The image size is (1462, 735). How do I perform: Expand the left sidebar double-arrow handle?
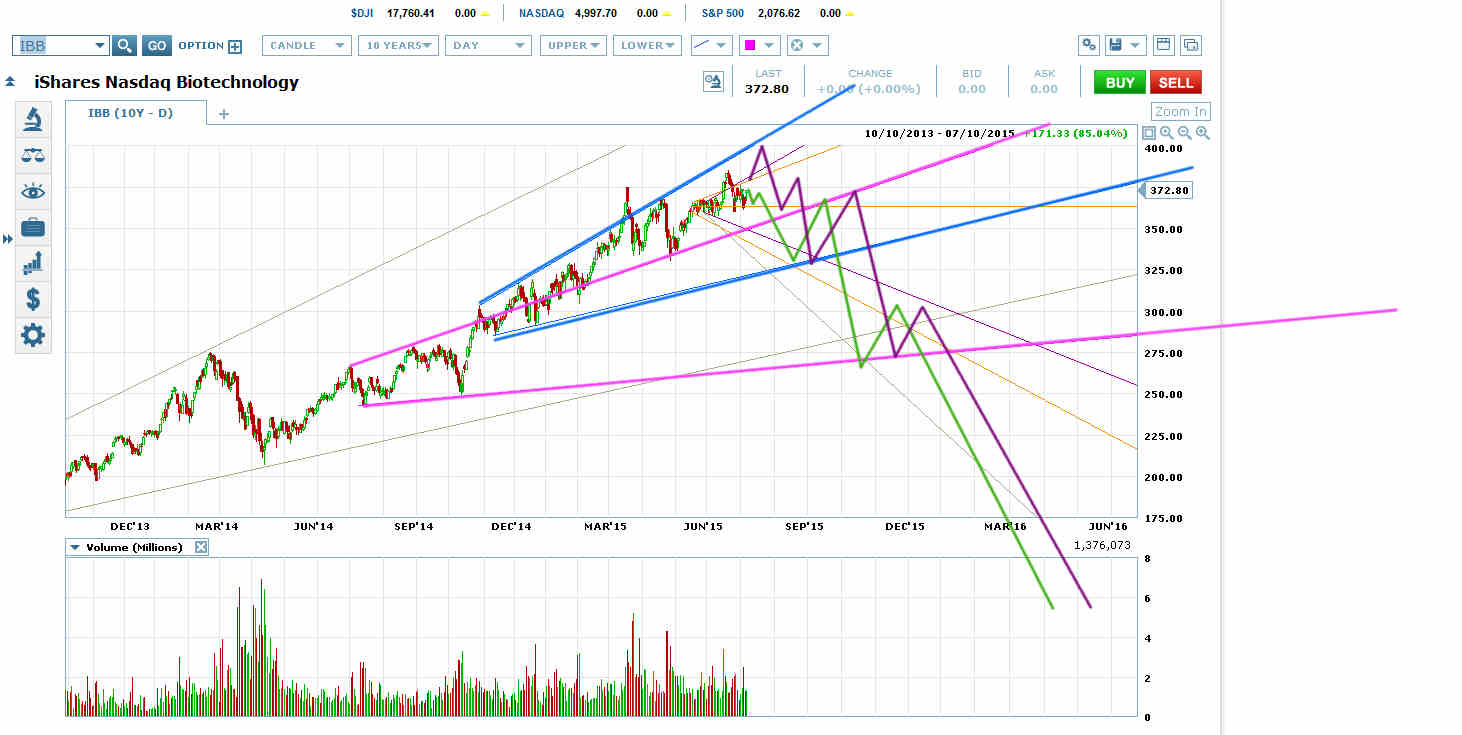7,239
